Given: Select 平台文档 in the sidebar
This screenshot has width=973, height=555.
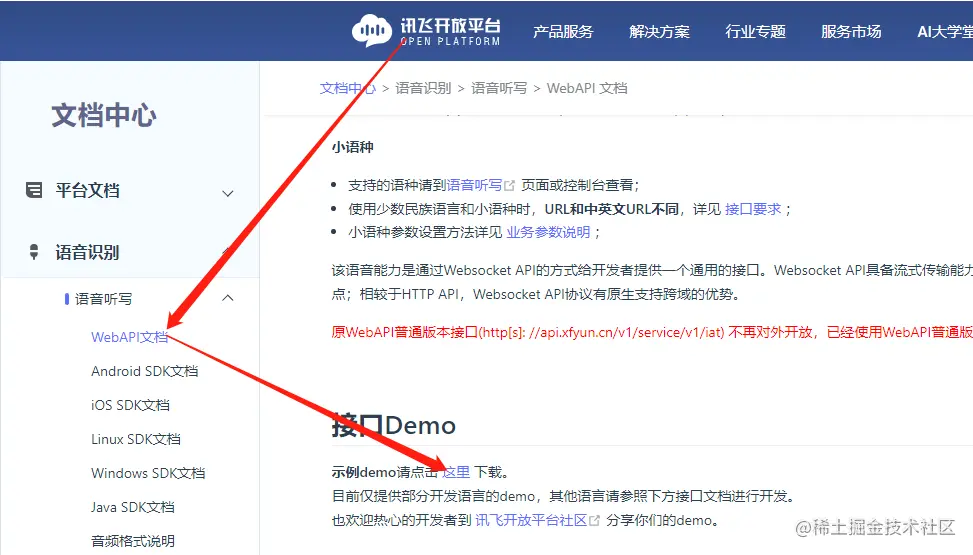Looking at the screenshot, I should (87, 190).
